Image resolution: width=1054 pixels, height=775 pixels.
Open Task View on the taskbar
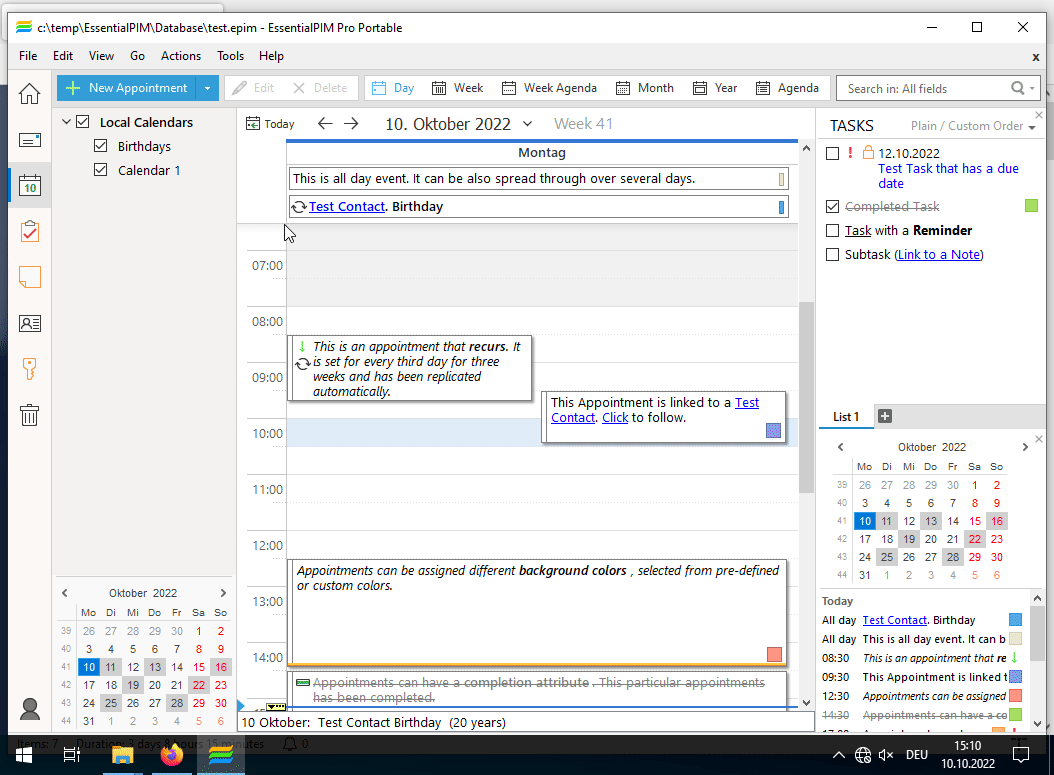point(71,756)
